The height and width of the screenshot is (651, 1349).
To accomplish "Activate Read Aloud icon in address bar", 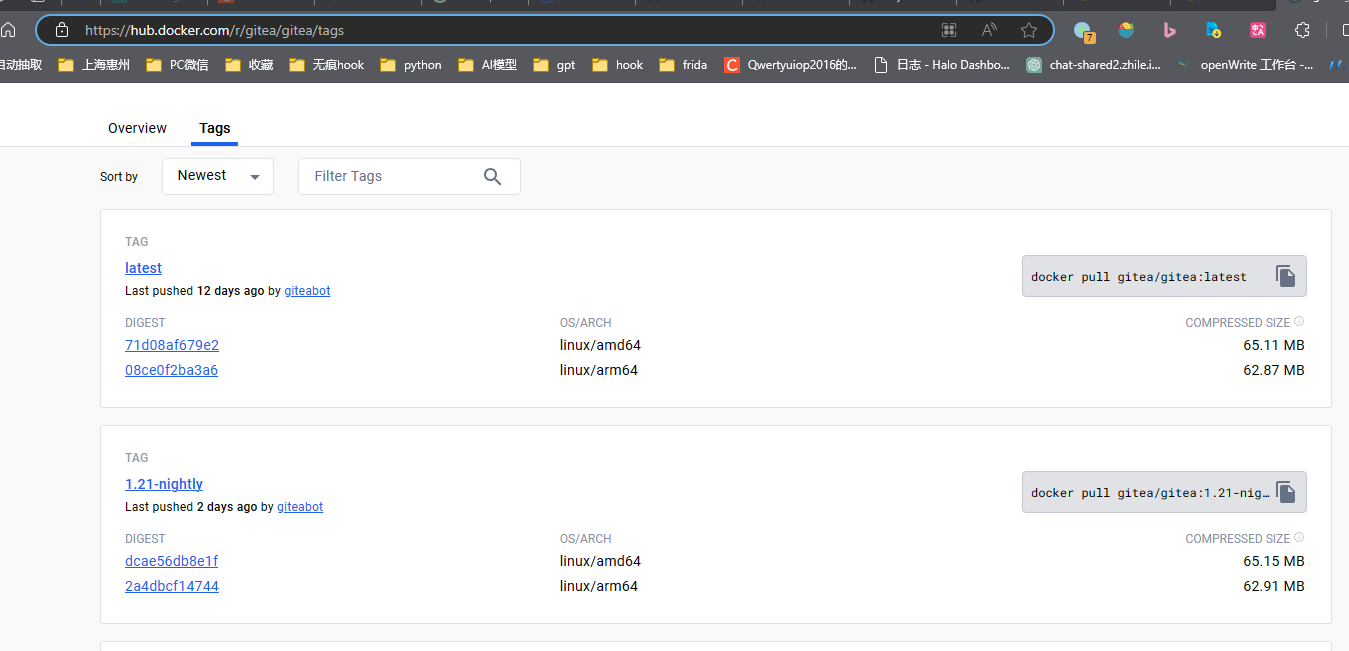I will (x=989, y=30).
